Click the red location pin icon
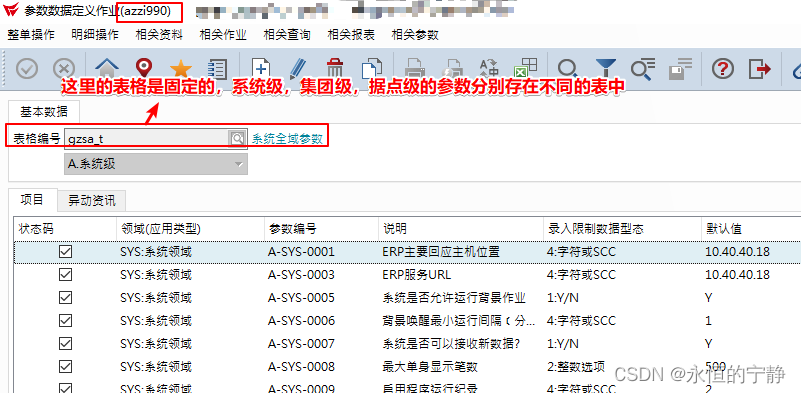The width and height of the screenshot is (801, 393). [144, 68]
